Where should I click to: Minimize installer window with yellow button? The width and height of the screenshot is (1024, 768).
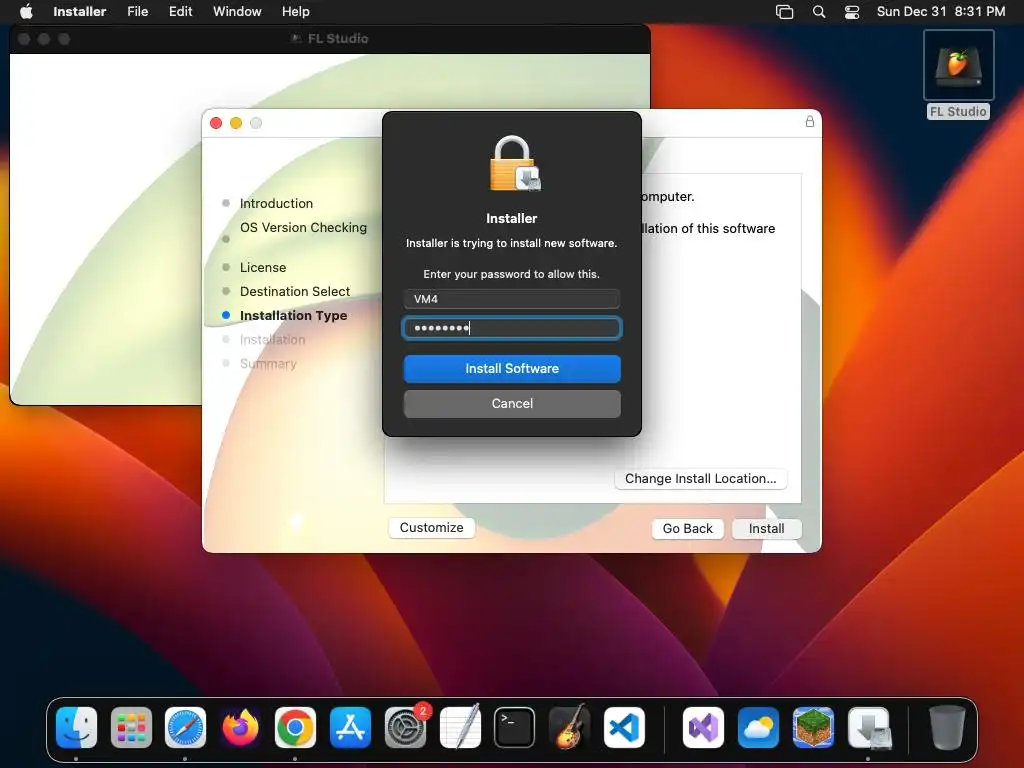236,123
